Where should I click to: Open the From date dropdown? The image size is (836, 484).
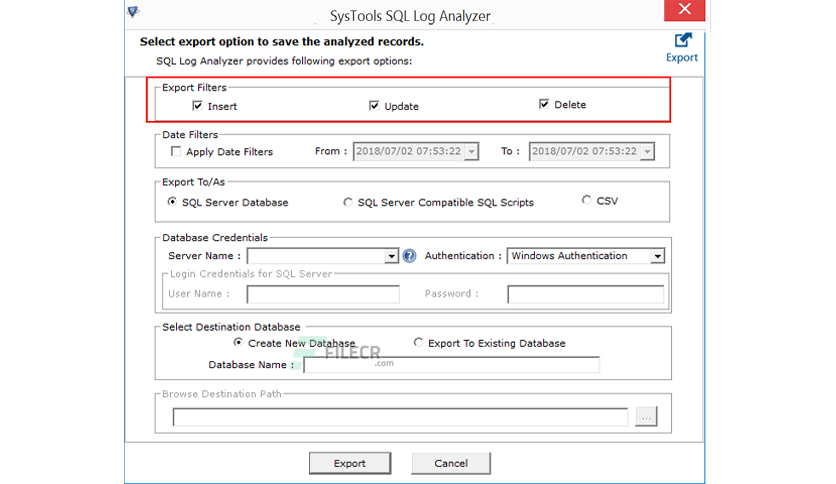click(x=471, y=151)
